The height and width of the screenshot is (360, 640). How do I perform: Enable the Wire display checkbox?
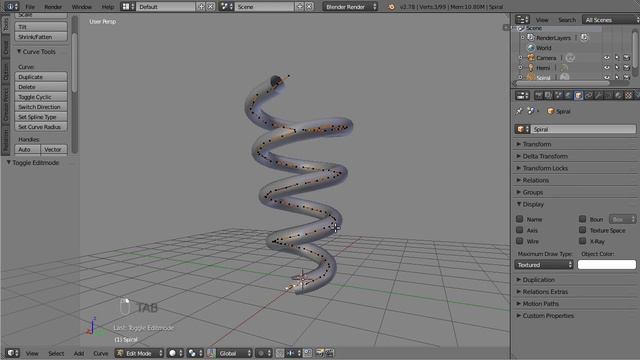pyautogui.click(x=519, y=241)
